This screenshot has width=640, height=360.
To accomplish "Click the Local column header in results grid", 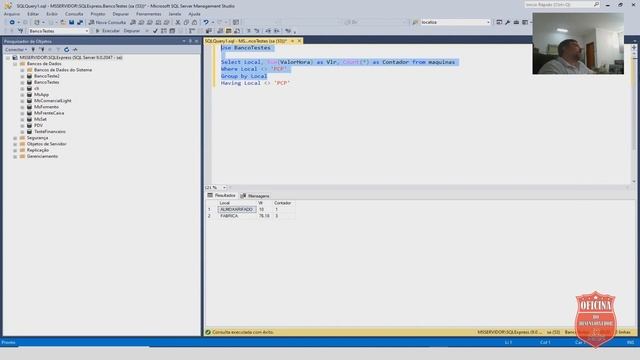I will click(237, 203).
